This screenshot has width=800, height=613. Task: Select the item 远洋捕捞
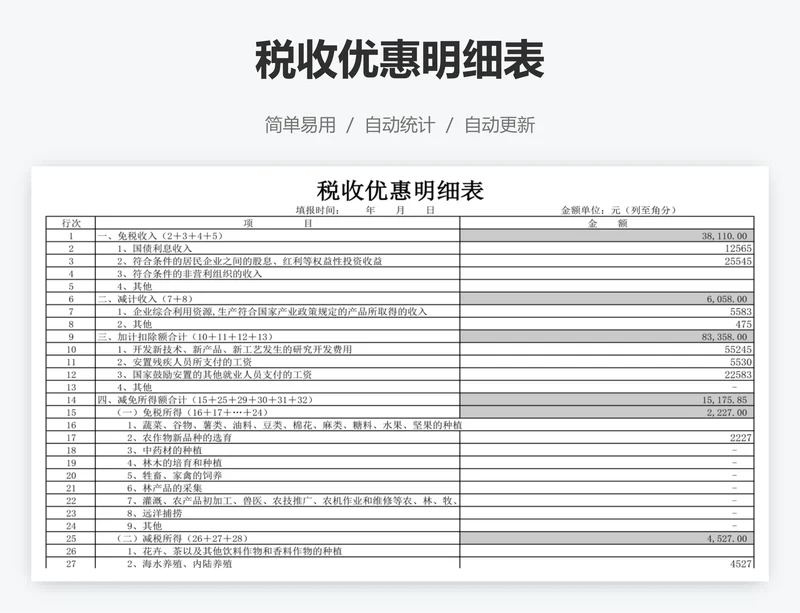278,513
